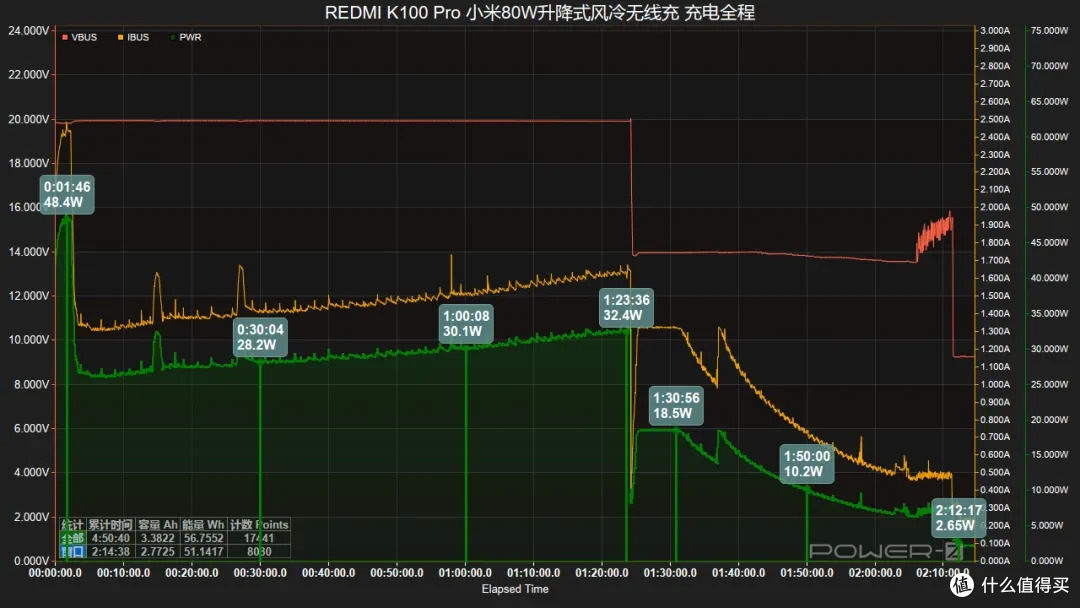Image resolution: width=1080 pixels, height=608 pixels.
Task: Select the 1:50:00 10.2W data marker
Action: (x=807, y=463)
